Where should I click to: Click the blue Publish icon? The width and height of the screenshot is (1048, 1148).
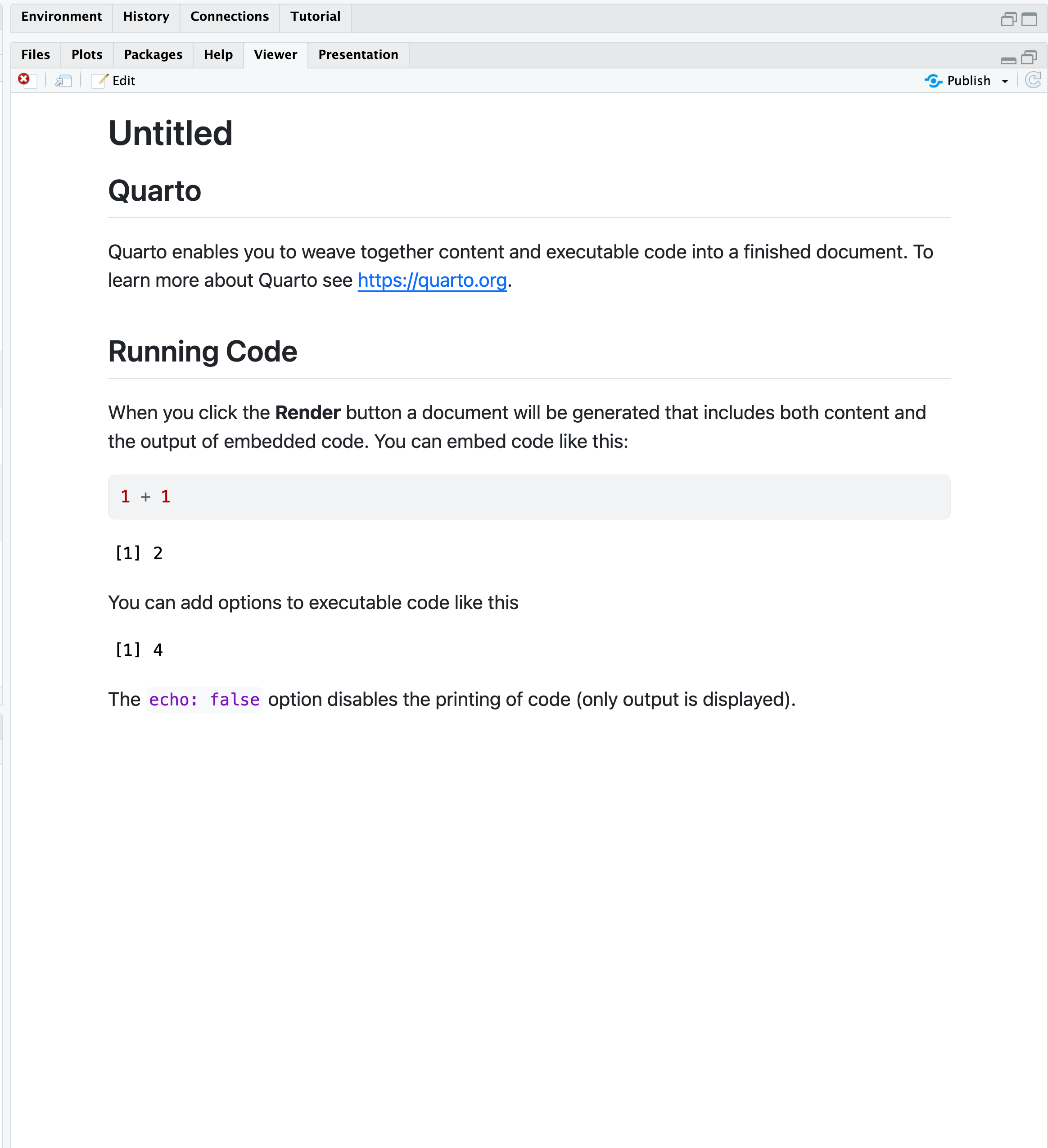pyautogui.click(x=933, y=81)
